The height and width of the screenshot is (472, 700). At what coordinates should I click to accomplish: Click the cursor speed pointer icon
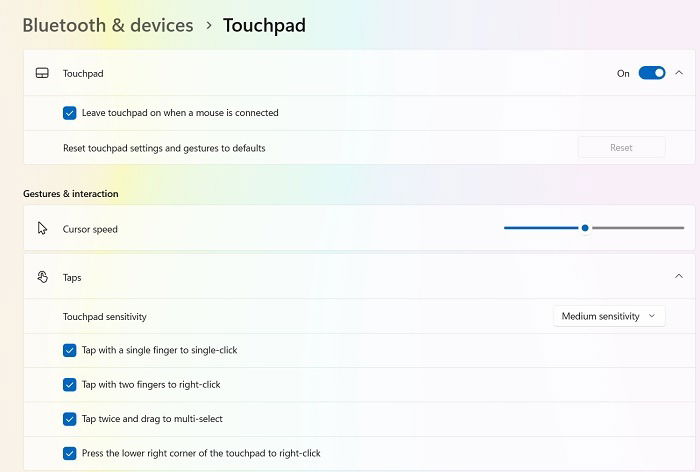coord(42,229)
